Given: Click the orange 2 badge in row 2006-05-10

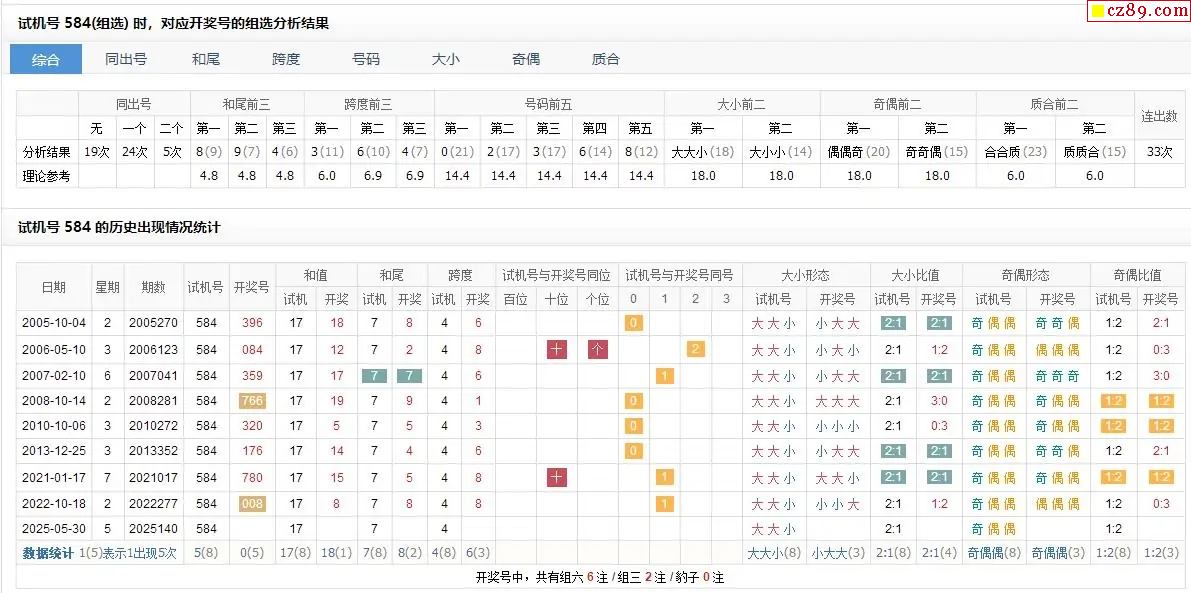Looking at the screenshot, I should (x=695, y=349).
